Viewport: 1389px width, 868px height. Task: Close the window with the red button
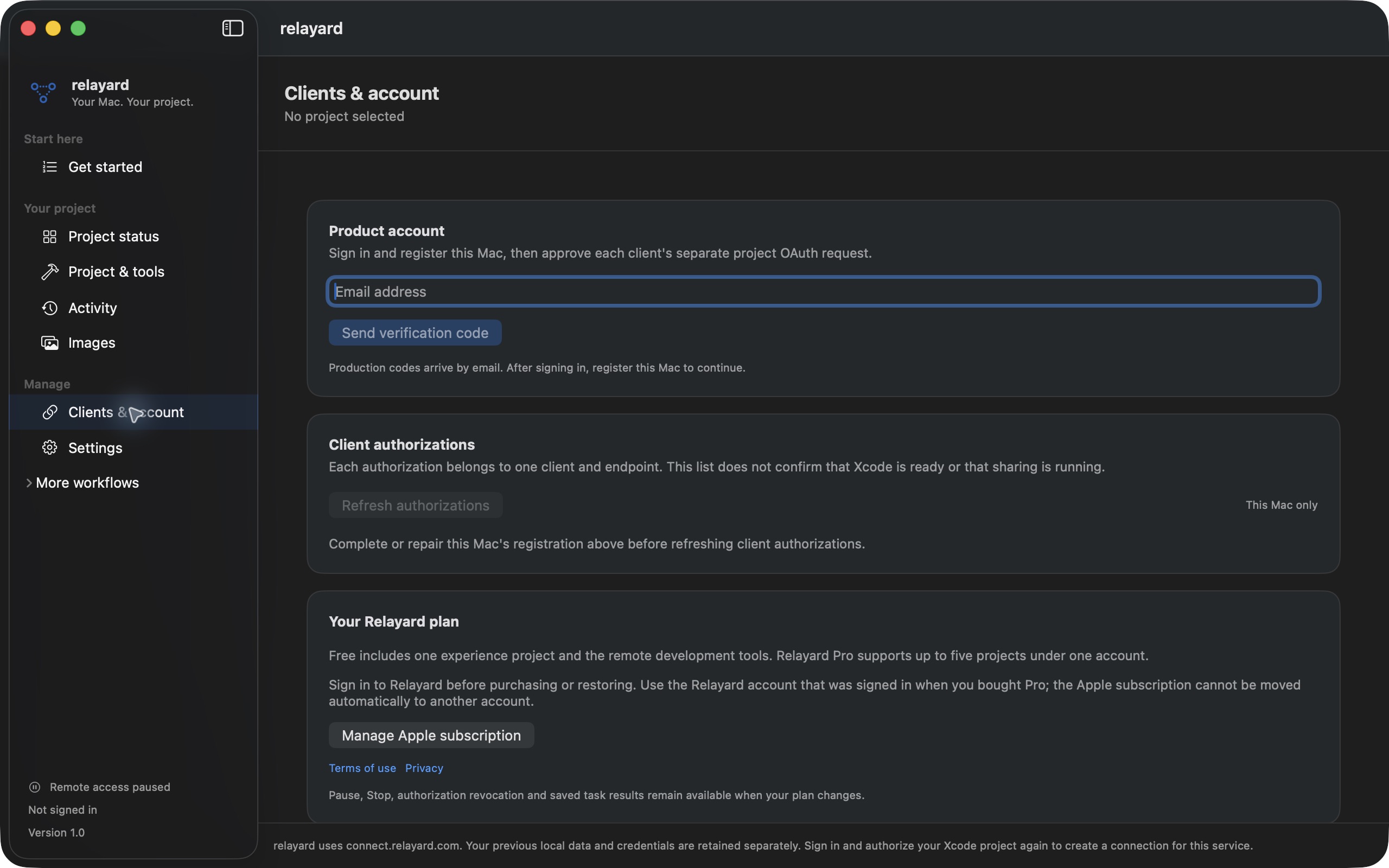click(x=28, y=28)
